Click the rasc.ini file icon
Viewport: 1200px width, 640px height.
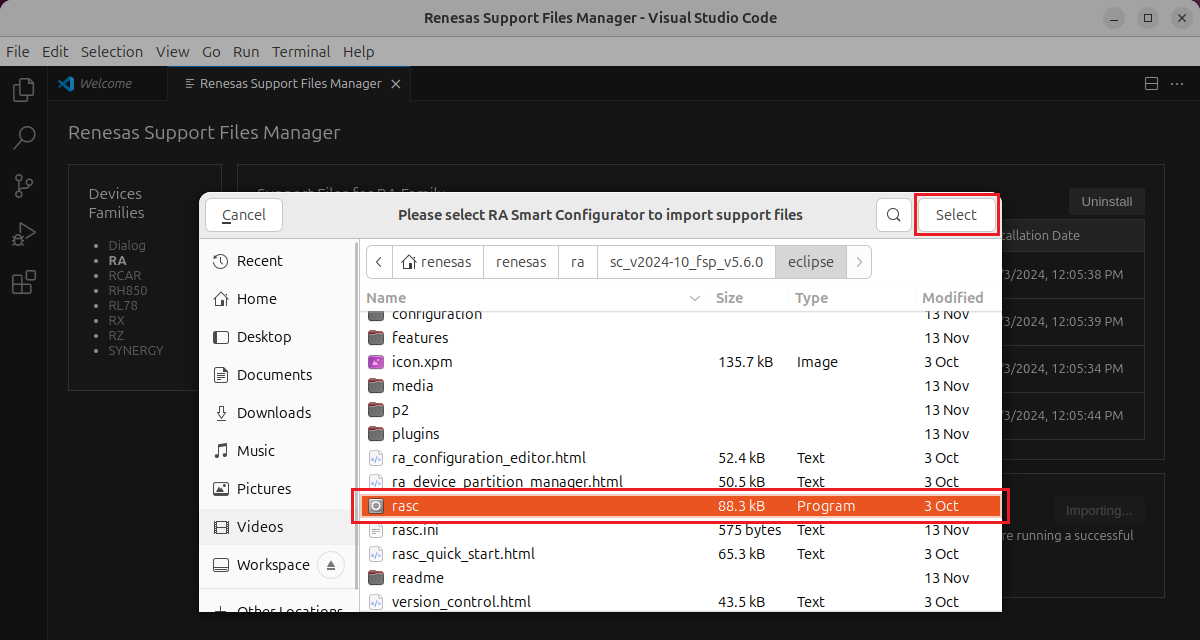tap(376, 530)
